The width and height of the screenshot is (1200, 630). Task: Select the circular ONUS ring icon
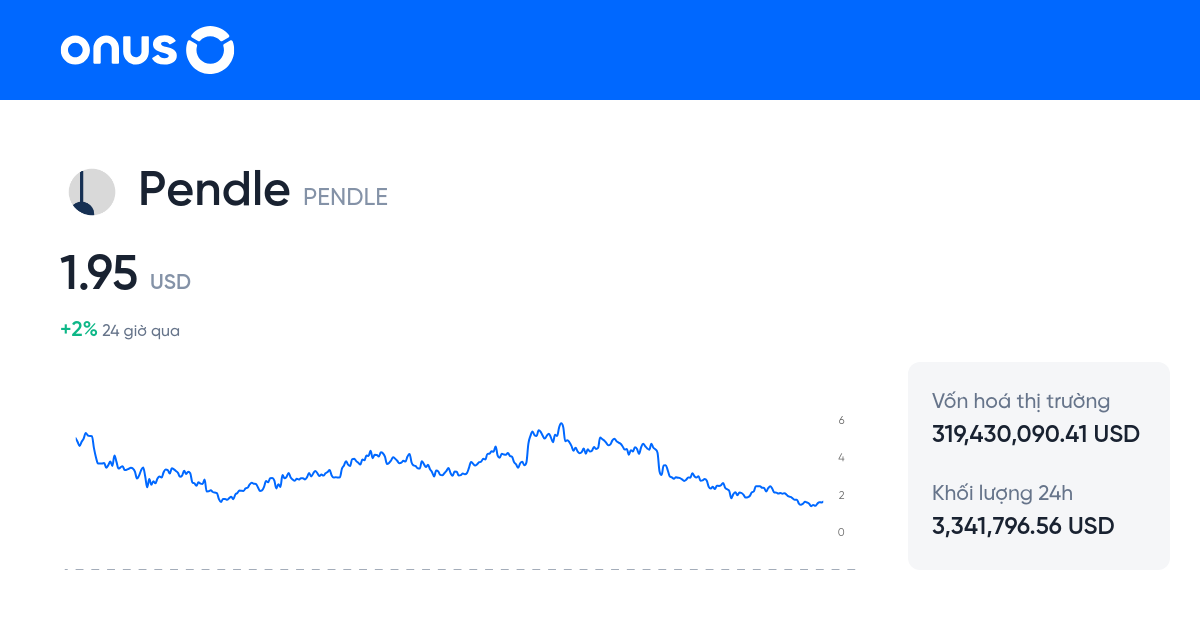[x=211, y=49]
